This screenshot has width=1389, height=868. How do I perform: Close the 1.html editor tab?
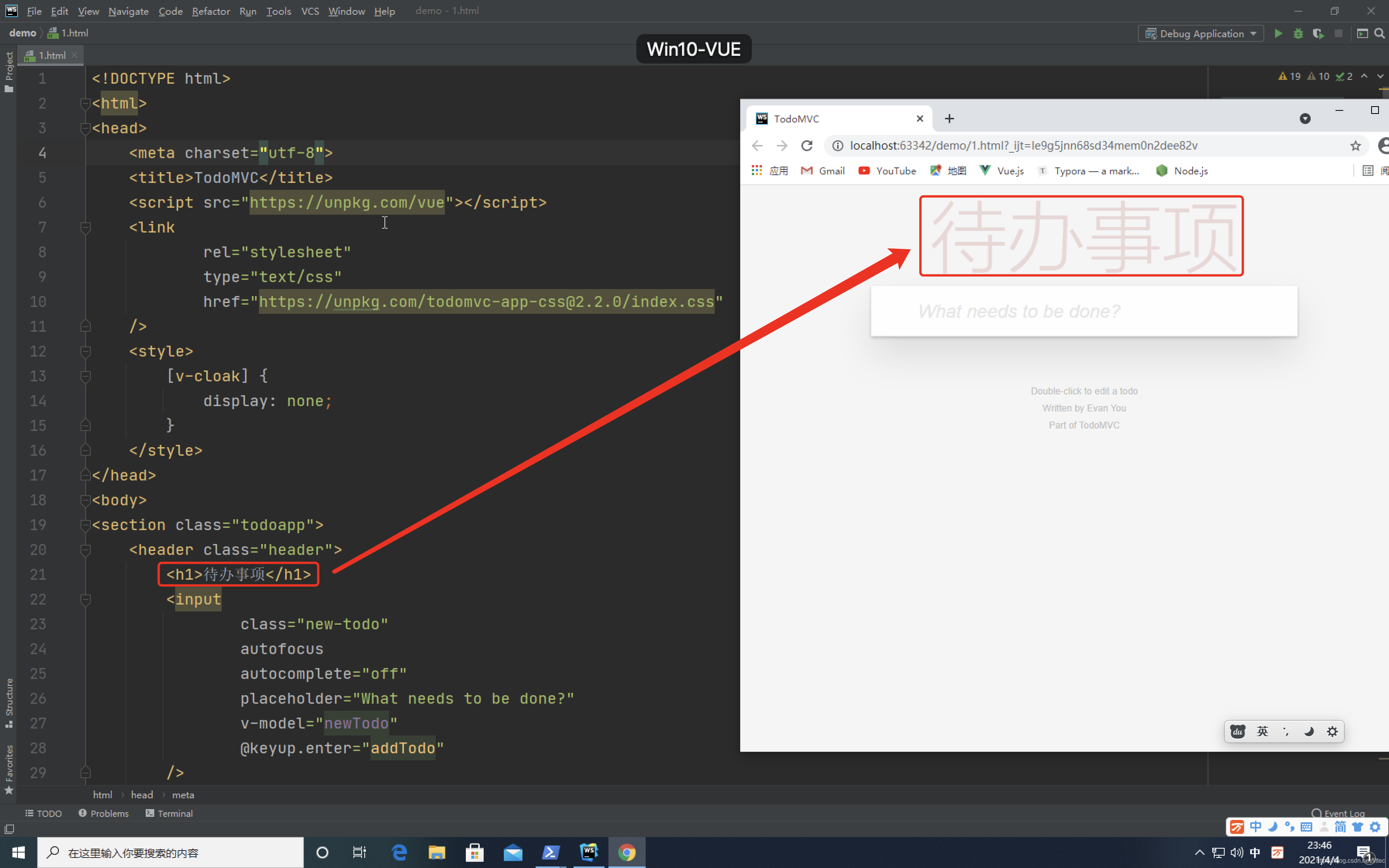(x=75, y=55)
